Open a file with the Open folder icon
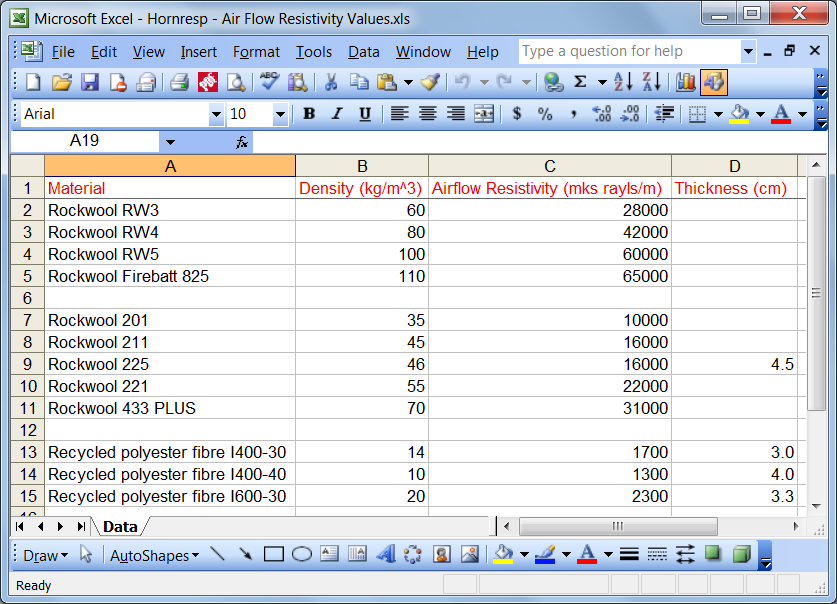 coord(61,82)
